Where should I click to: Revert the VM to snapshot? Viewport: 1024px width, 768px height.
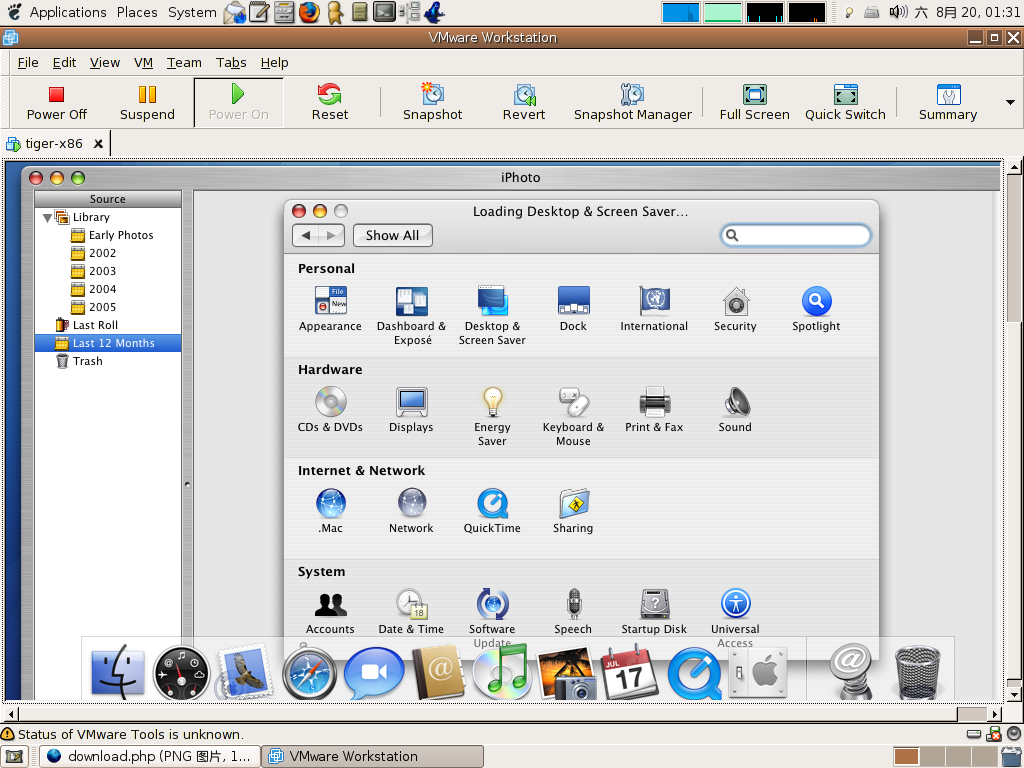524,103
